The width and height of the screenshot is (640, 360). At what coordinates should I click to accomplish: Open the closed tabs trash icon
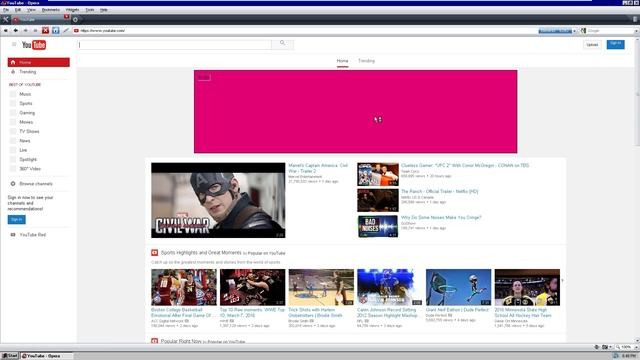[635, 19]
